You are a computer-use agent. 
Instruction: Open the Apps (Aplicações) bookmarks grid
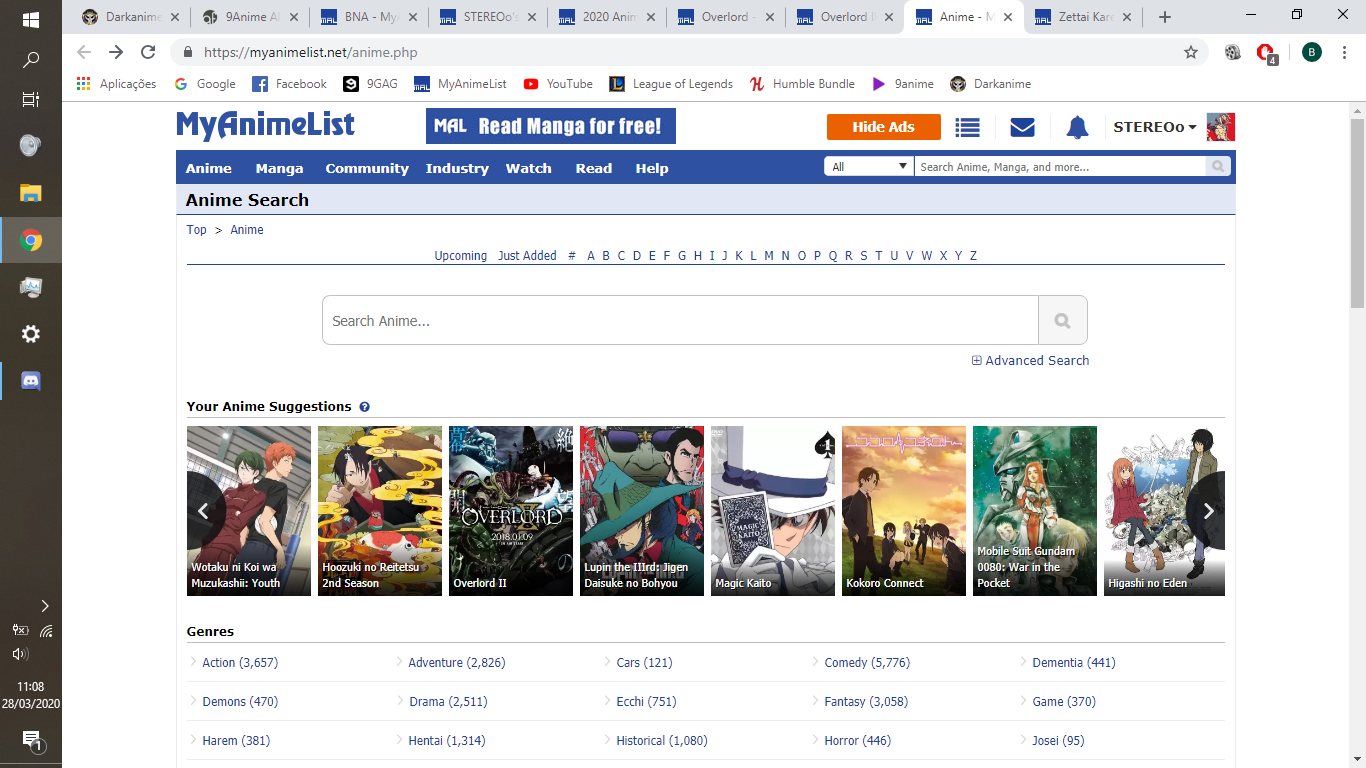[116, 84]
